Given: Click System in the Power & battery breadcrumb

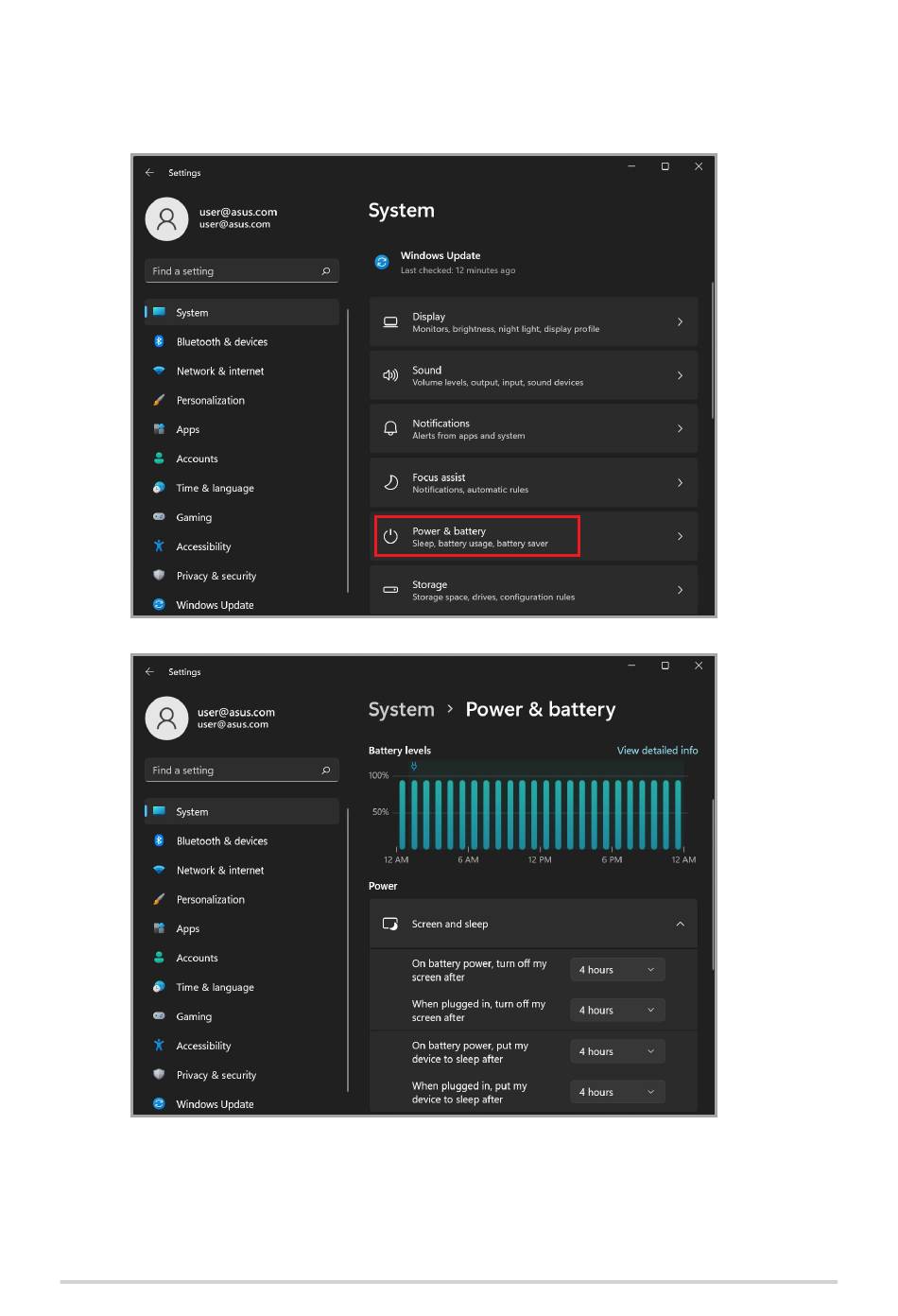Looking at the screenshot, I should 401,709.
